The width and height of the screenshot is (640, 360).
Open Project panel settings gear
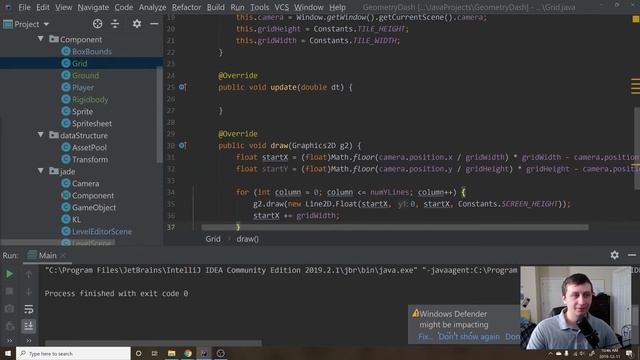[x=137, y=24]
